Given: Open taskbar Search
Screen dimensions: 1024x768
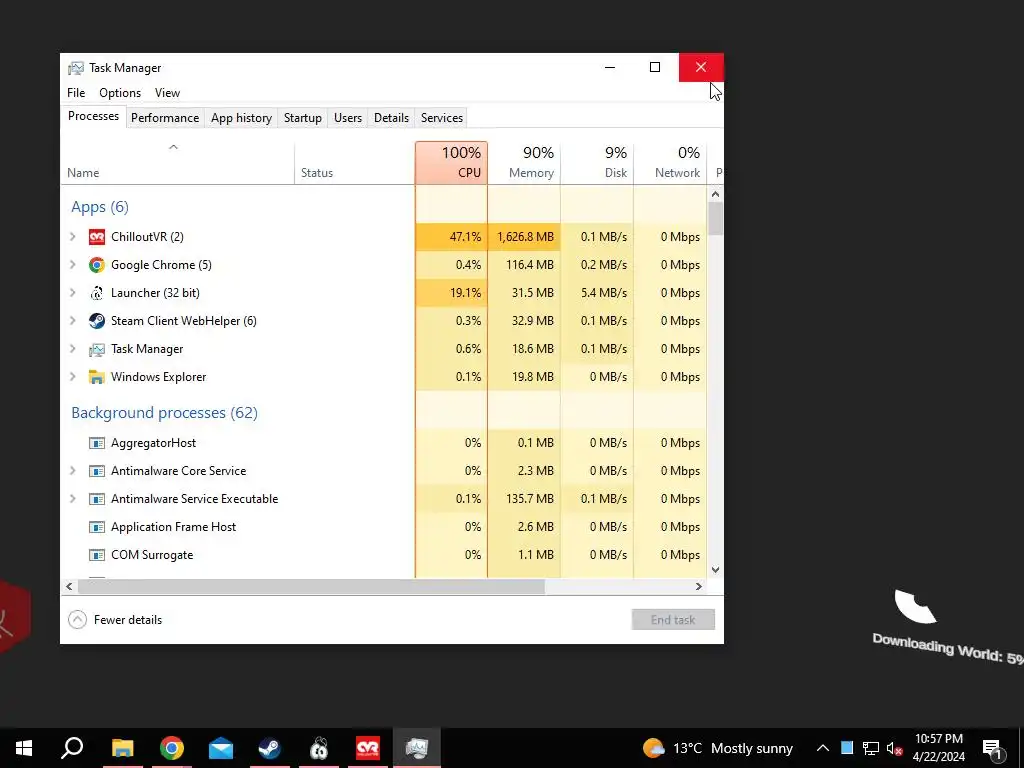Looking at the screenshot, I should (72, 748).
